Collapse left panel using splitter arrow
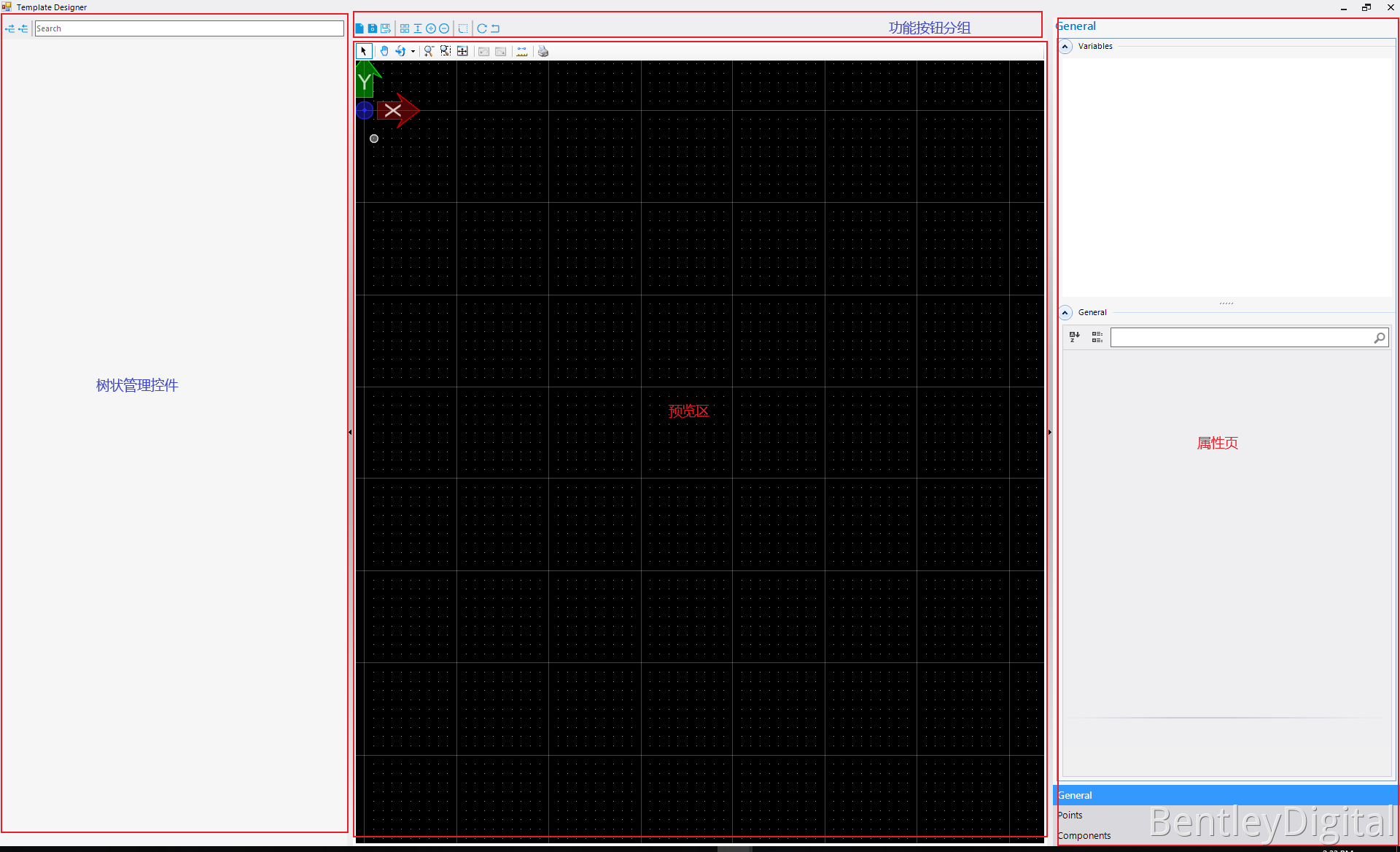This screenshot has height=852, width=1400. (x=350, y=432)
